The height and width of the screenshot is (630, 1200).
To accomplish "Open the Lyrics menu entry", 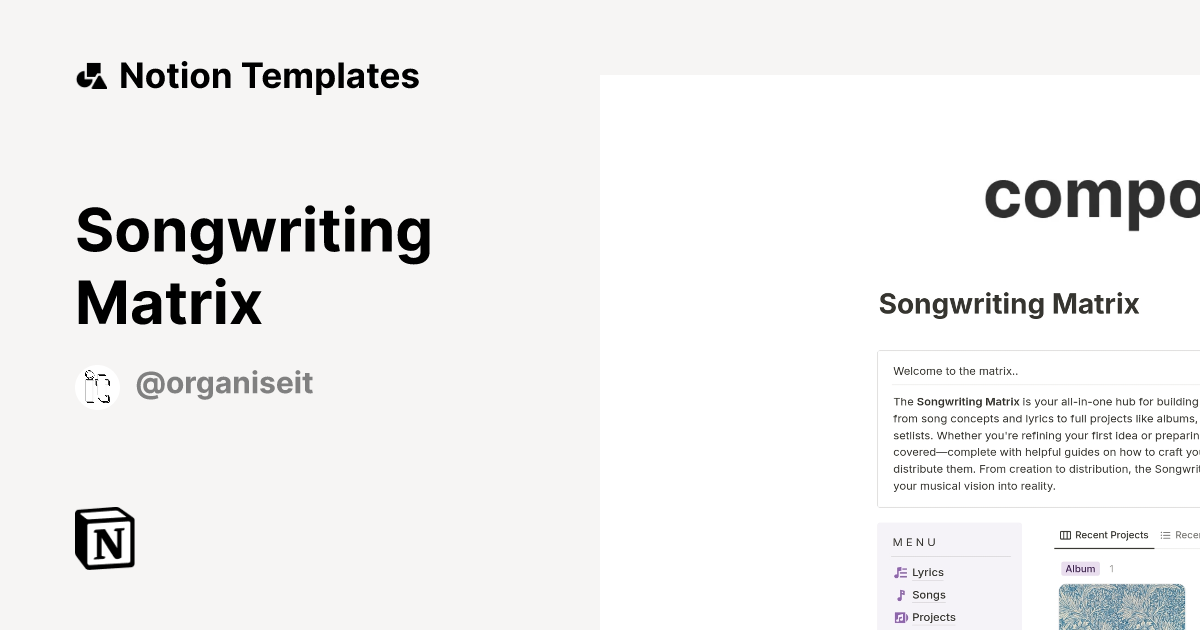I will click(927, 572).
